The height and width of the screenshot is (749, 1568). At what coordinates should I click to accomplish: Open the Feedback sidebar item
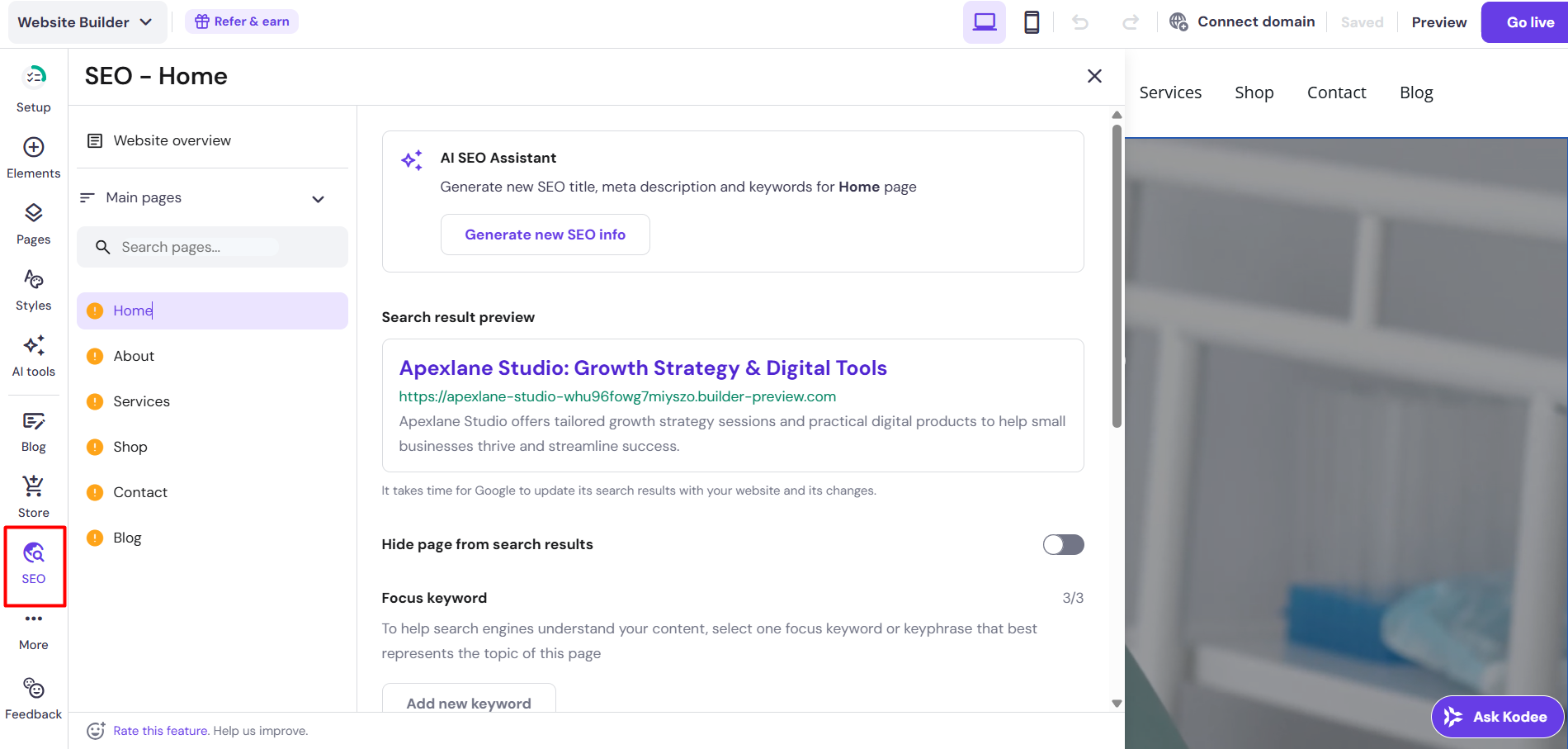[33, 699]
